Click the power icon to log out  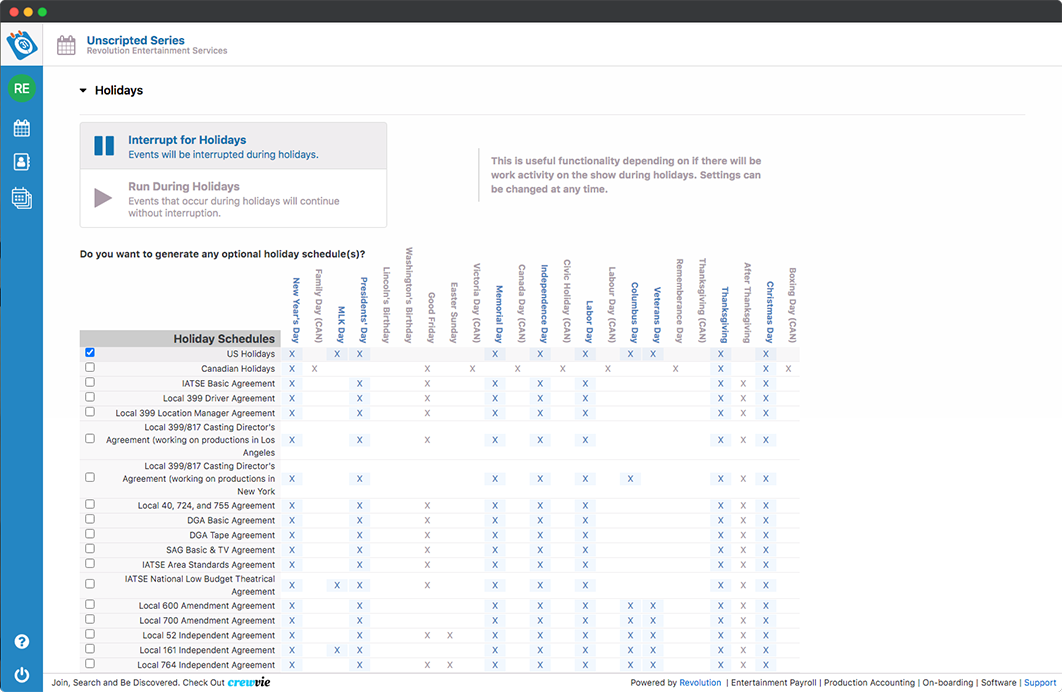(22, 674)
